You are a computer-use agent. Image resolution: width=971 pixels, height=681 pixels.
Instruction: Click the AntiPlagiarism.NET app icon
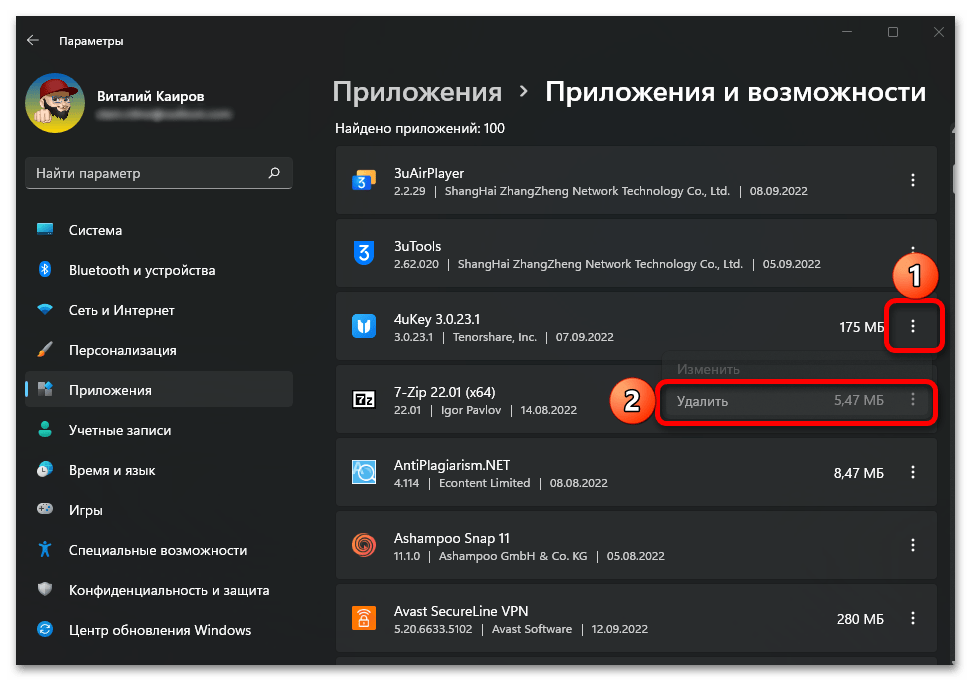click(x=364, y=472)
